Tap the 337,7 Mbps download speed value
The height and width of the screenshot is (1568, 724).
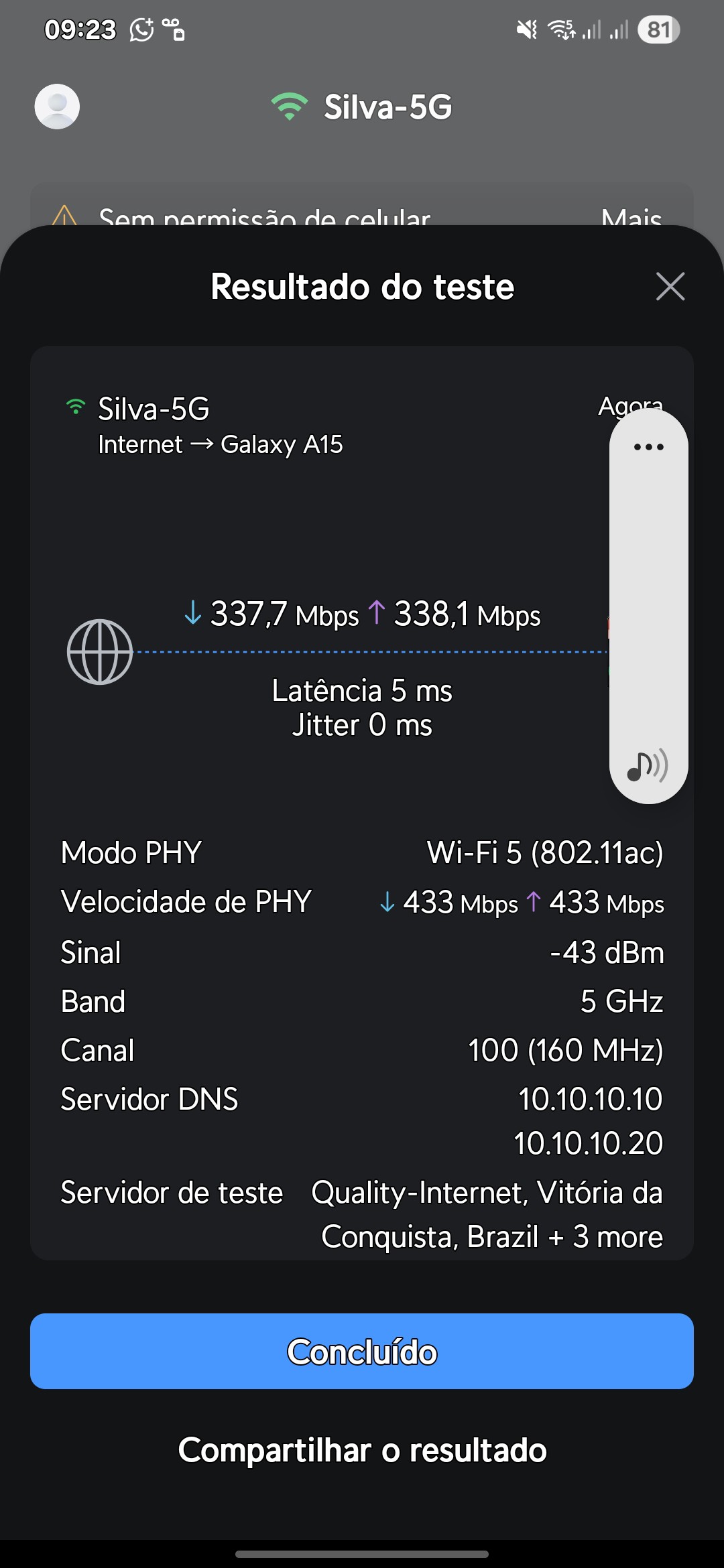point(272,614)
